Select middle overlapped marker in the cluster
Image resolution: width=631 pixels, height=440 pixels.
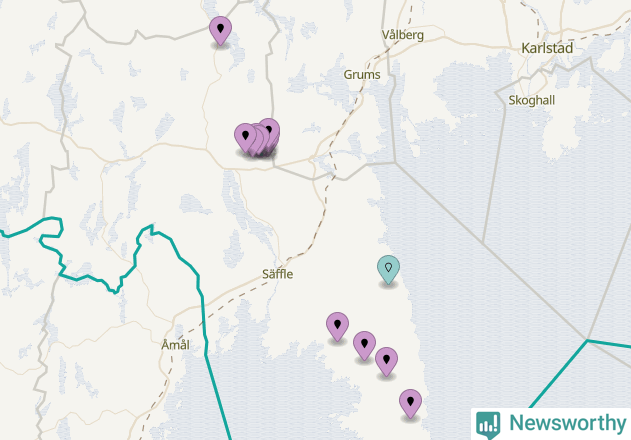coord(258,139)
